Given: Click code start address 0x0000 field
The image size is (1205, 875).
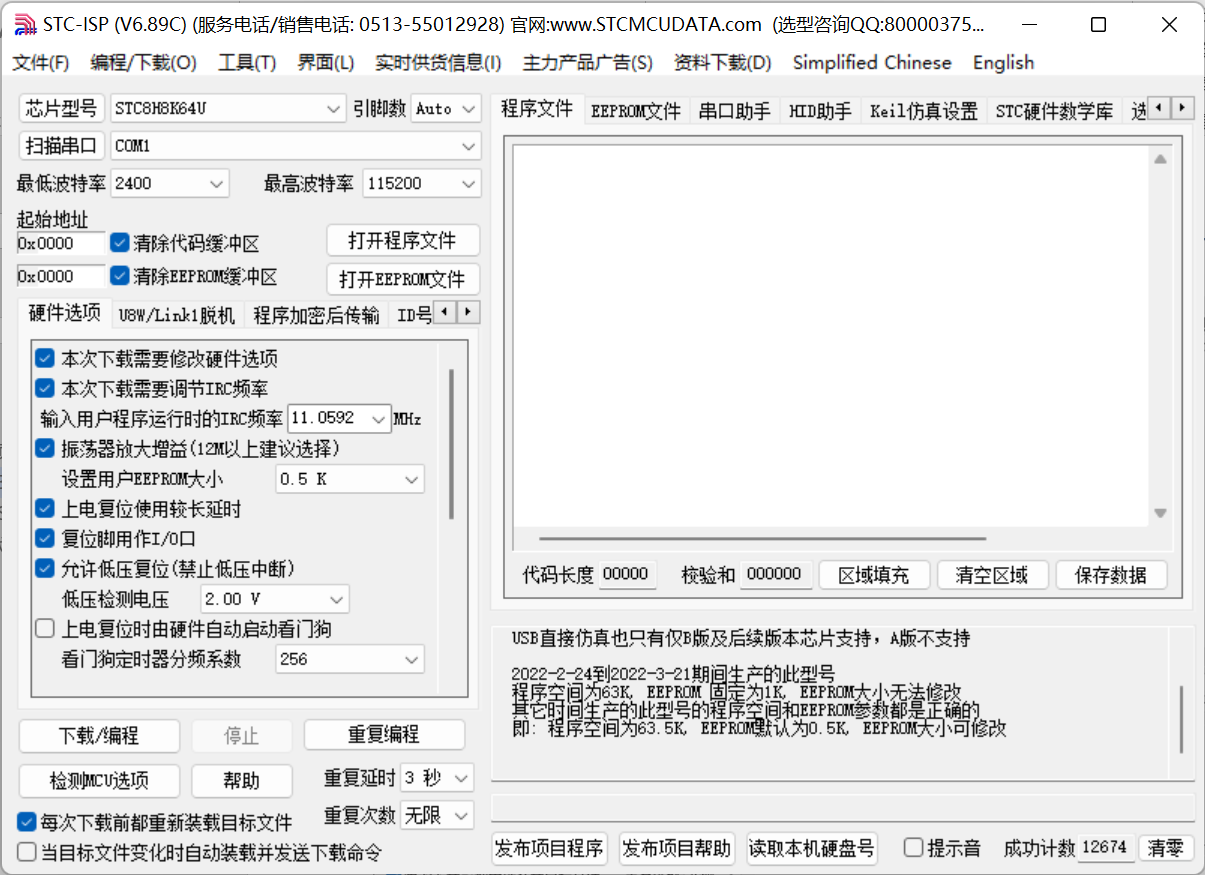Looking at the screenshot, I should pos(60,243).
